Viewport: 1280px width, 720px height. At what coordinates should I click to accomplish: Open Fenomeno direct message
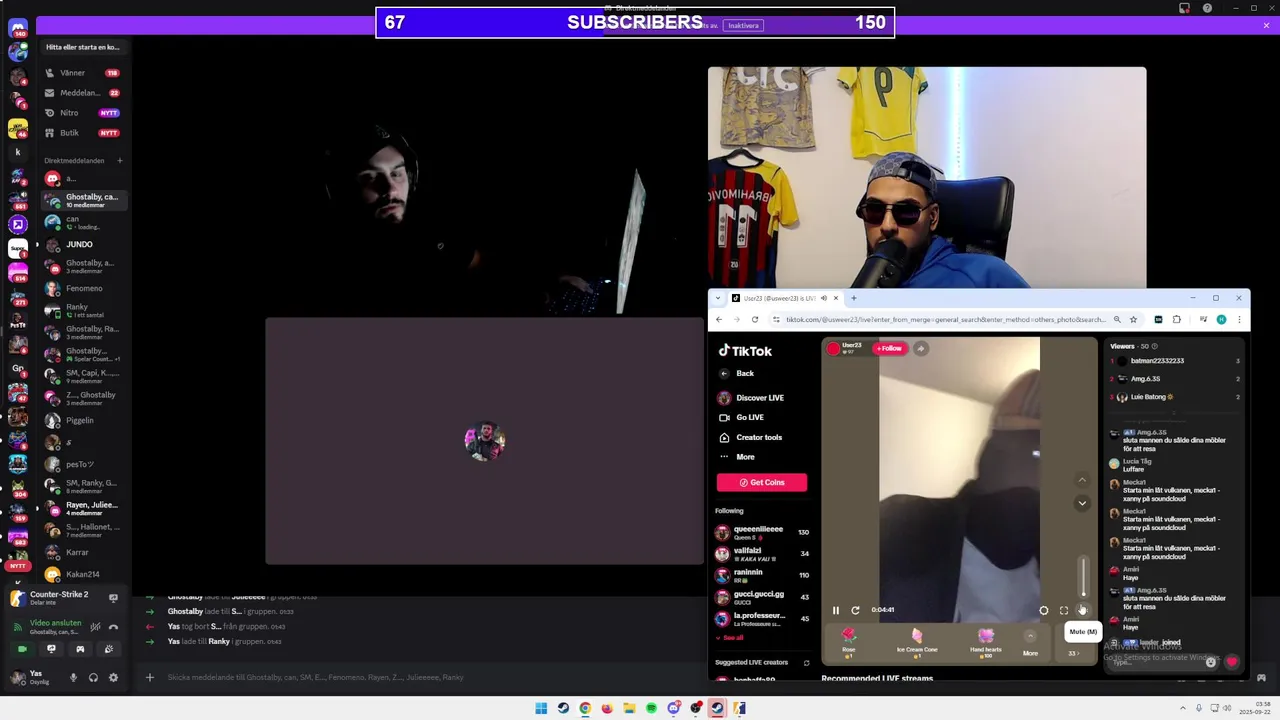(x=82, y=288)
